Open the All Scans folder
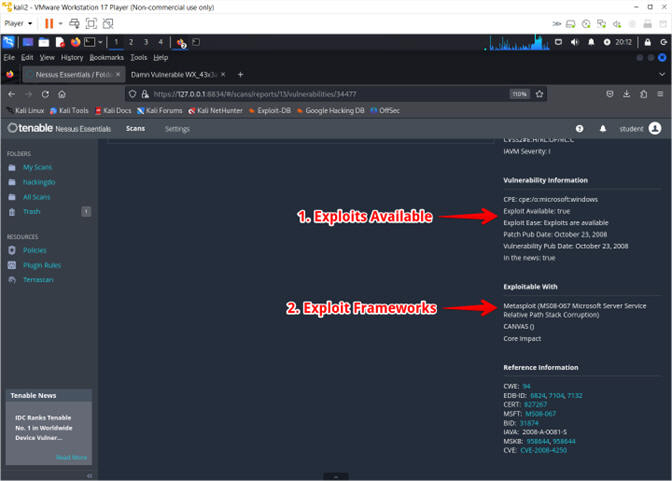Image resolution: width=672 pixels, height=481 pixels. [x=36, y=197]
